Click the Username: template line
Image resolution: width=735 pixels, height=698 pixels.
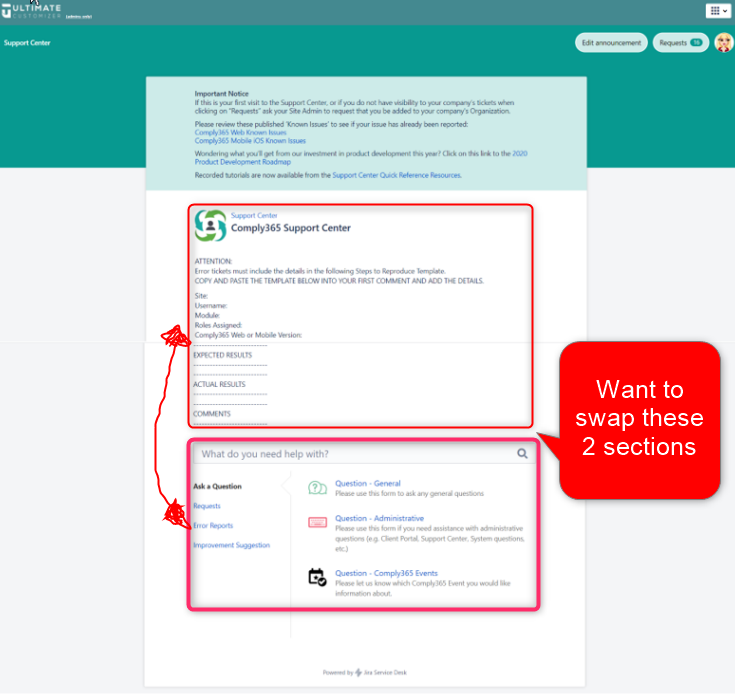pyautogui.click(x=211, y=306)
